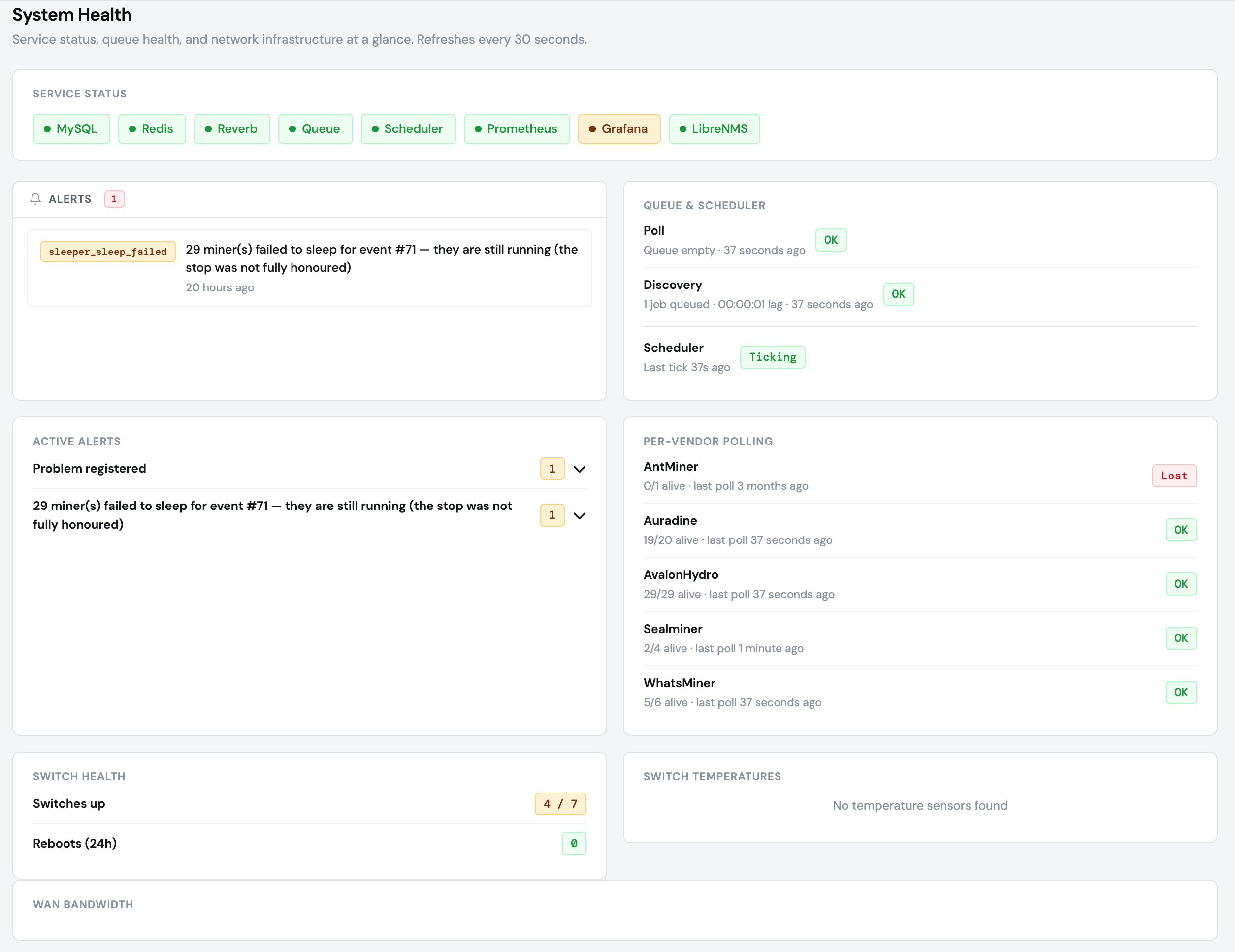This screenshot has width=1235, height=952.
Task: Click the Ticking badge for Scheduler
Action: pyautogui.click(x=773, y=357)
